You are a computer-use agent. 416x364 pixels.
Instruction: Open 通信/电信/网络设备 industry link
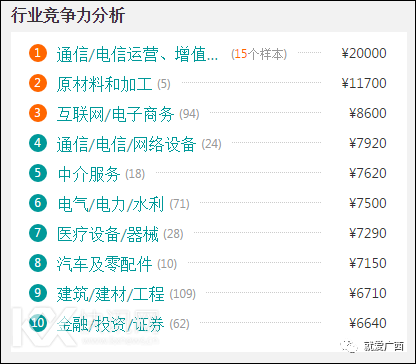[x=127, y=144]
